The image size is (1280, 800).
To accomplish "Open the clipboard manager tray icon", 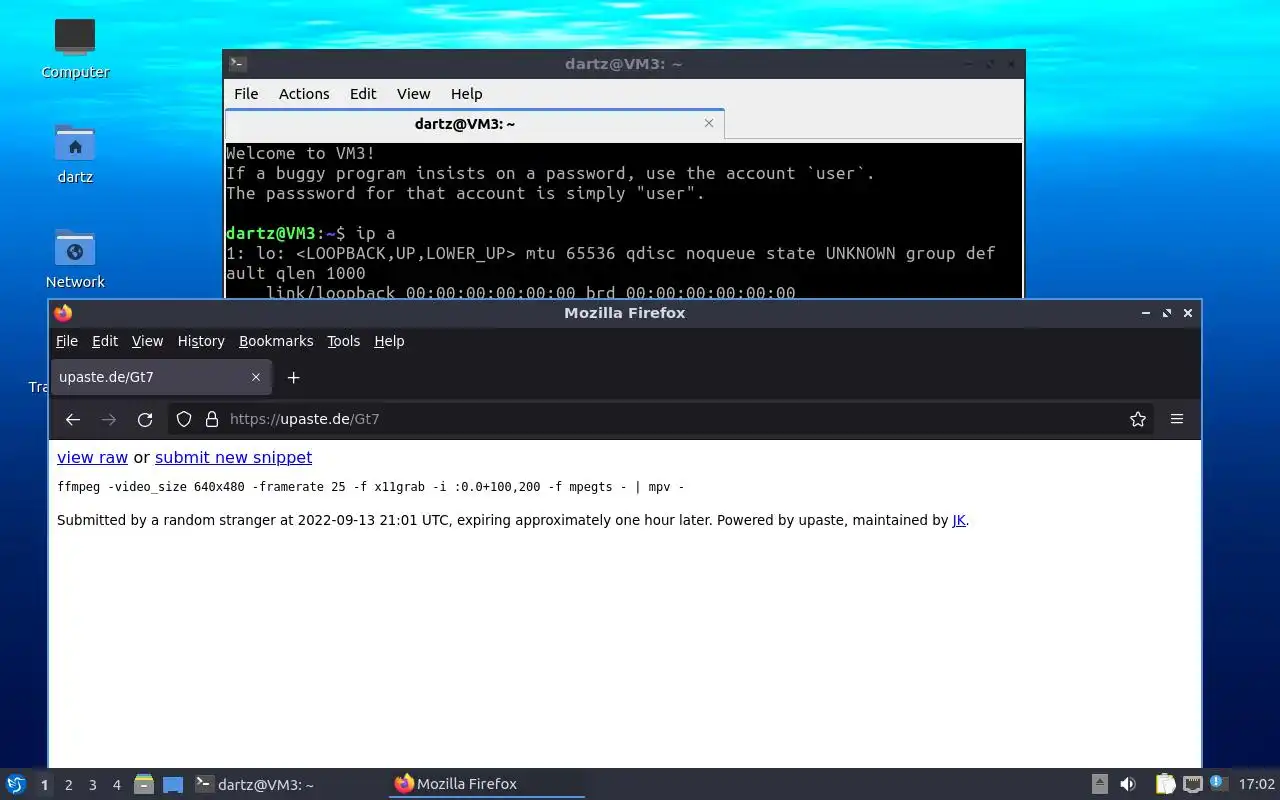I will 1165,784.
